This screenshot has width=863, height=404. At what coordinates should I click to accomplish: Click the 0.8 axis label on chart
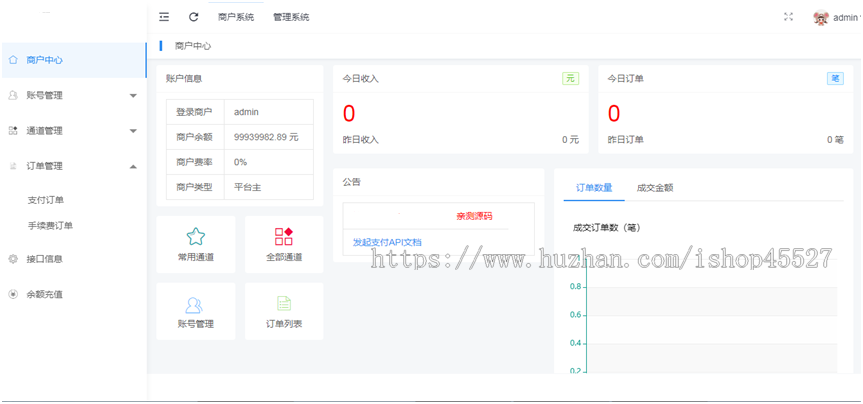pyautogui.click(x=576, y=287)
